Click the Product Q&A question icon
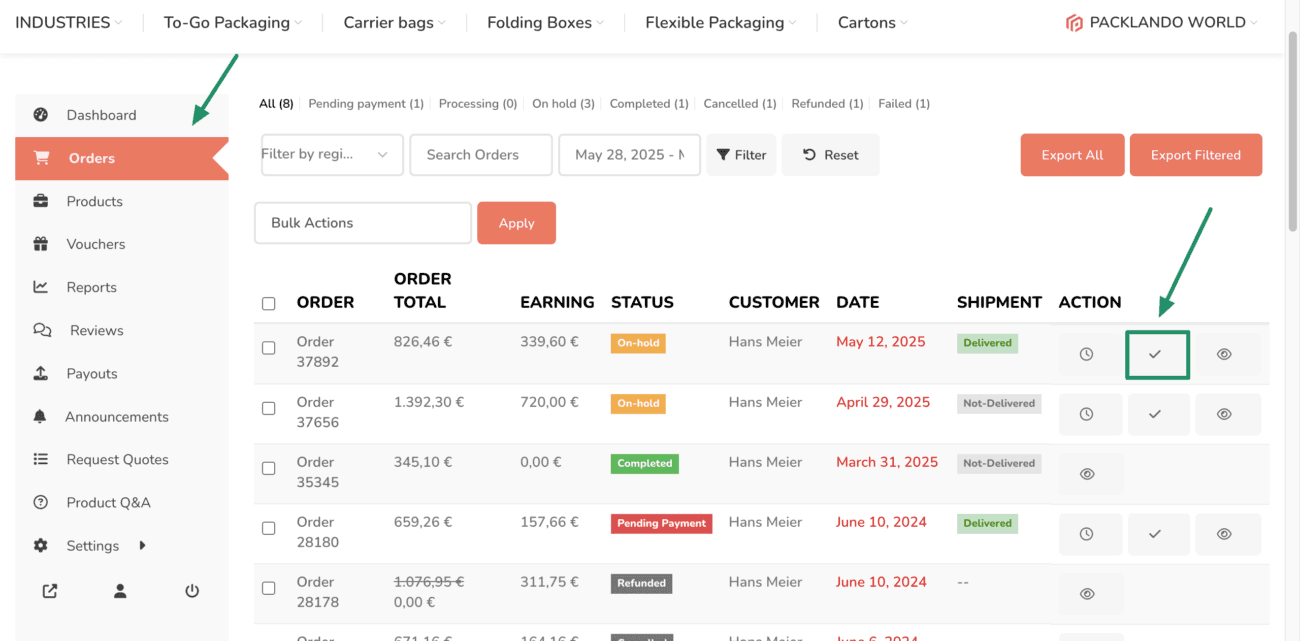Screen dimensions: 1300x641 (x=41, y=502)
